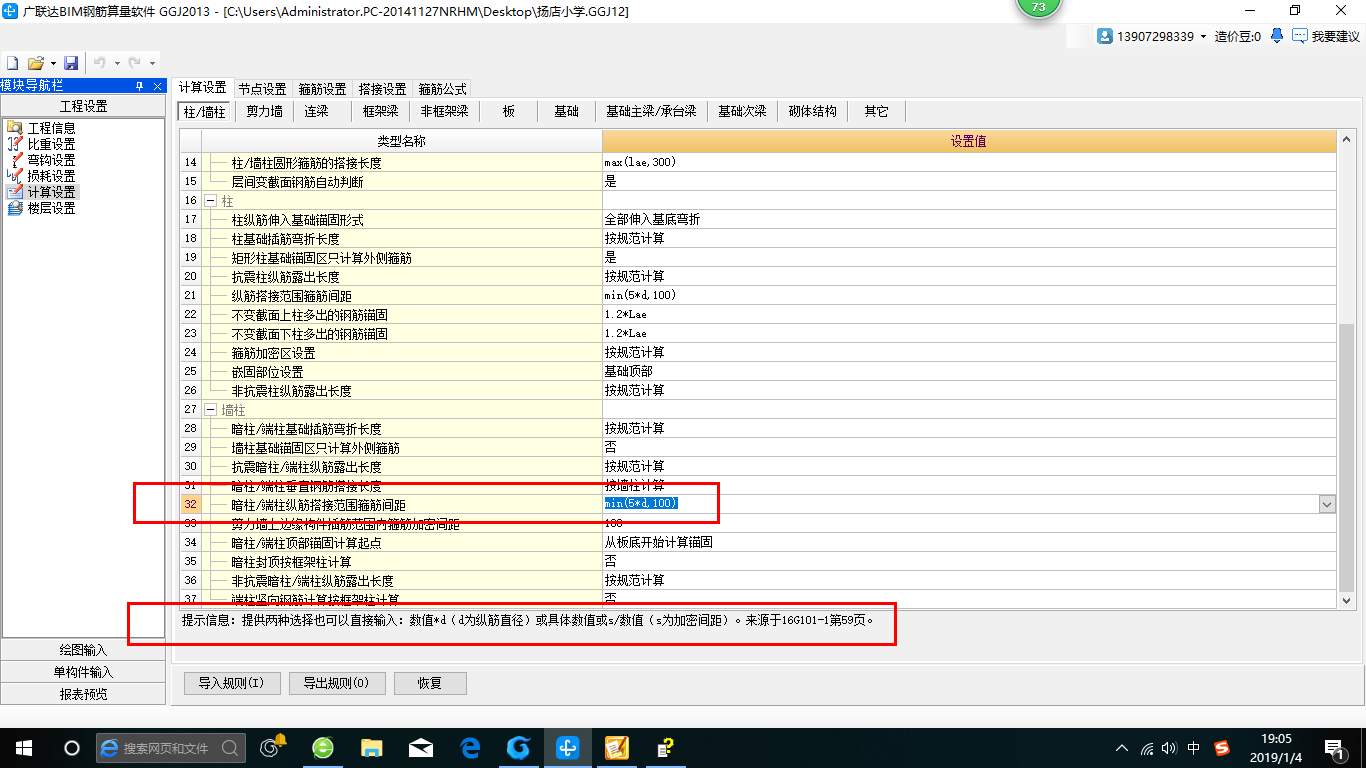
Task: Switch to the 搭接设置 tab
Action: click(x=382, y=89)
